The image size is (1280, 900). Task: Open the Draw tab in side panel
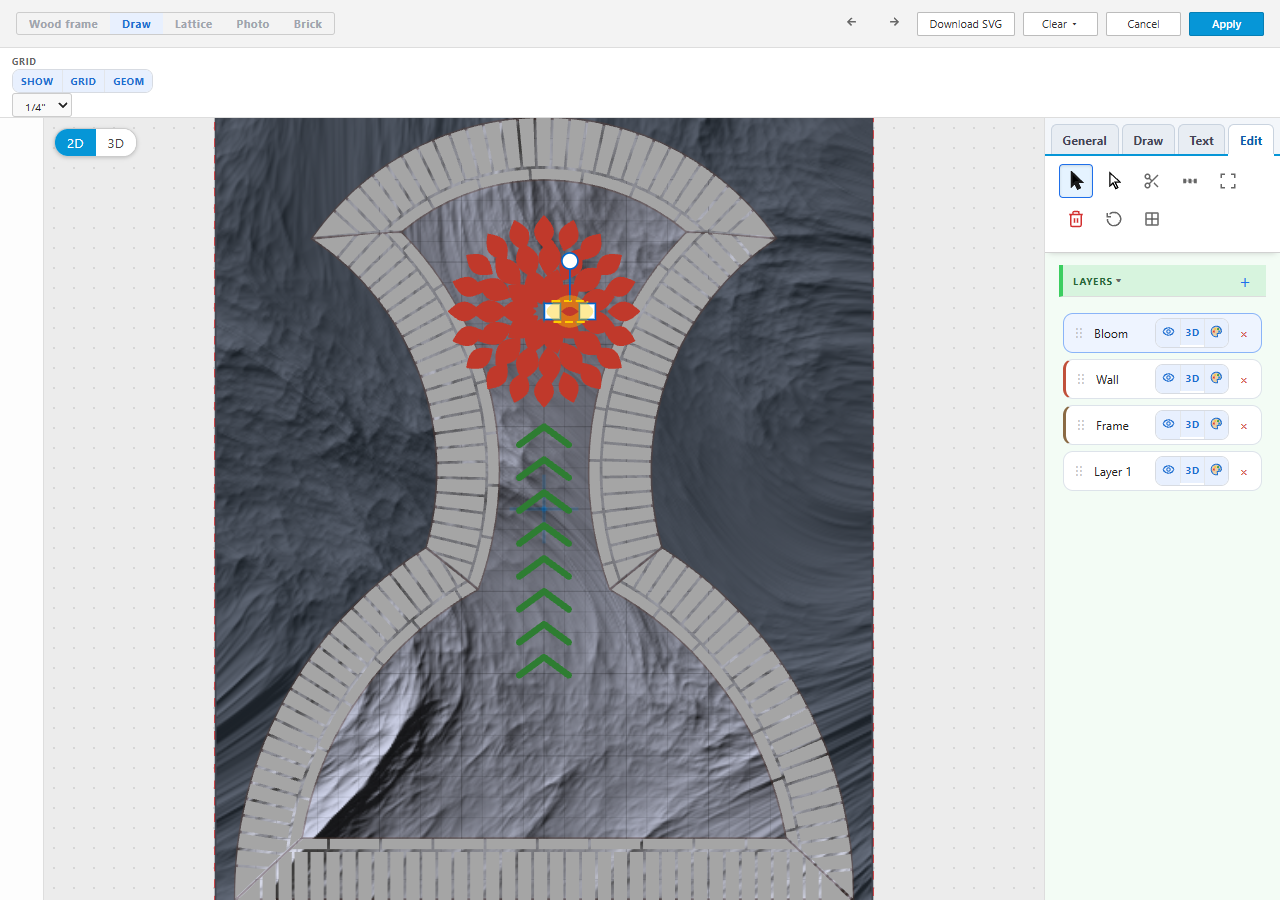coord(1148,141)
